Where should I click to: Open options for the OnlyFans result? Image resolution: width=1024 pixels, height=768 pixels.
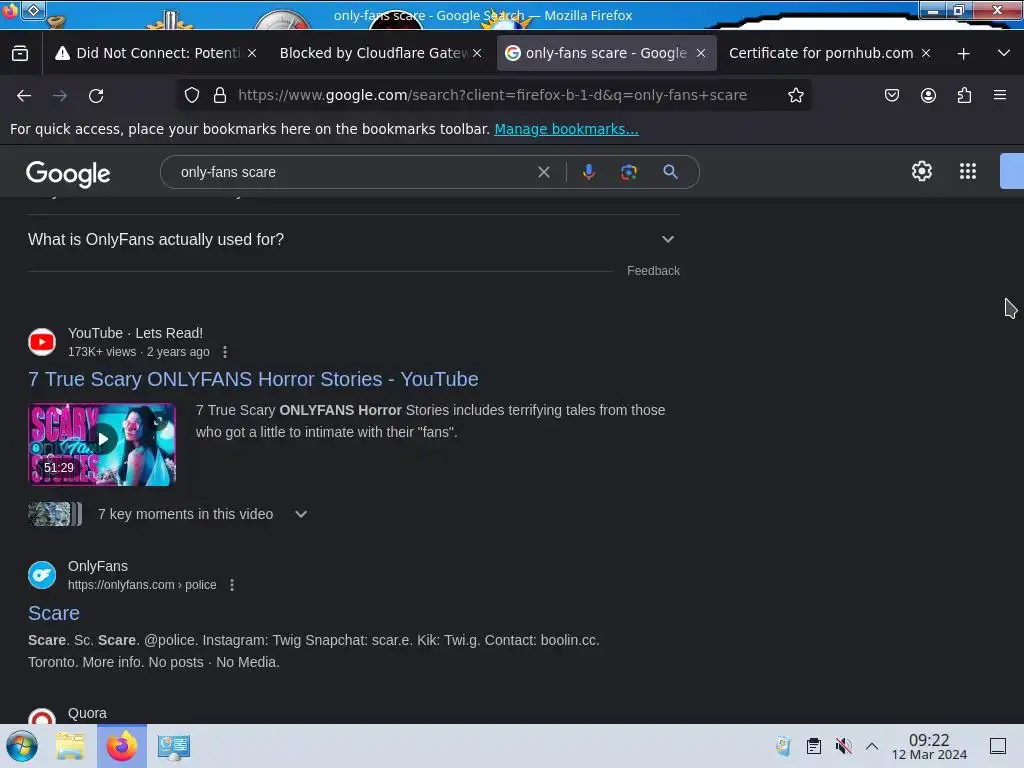tap(232, 584)
